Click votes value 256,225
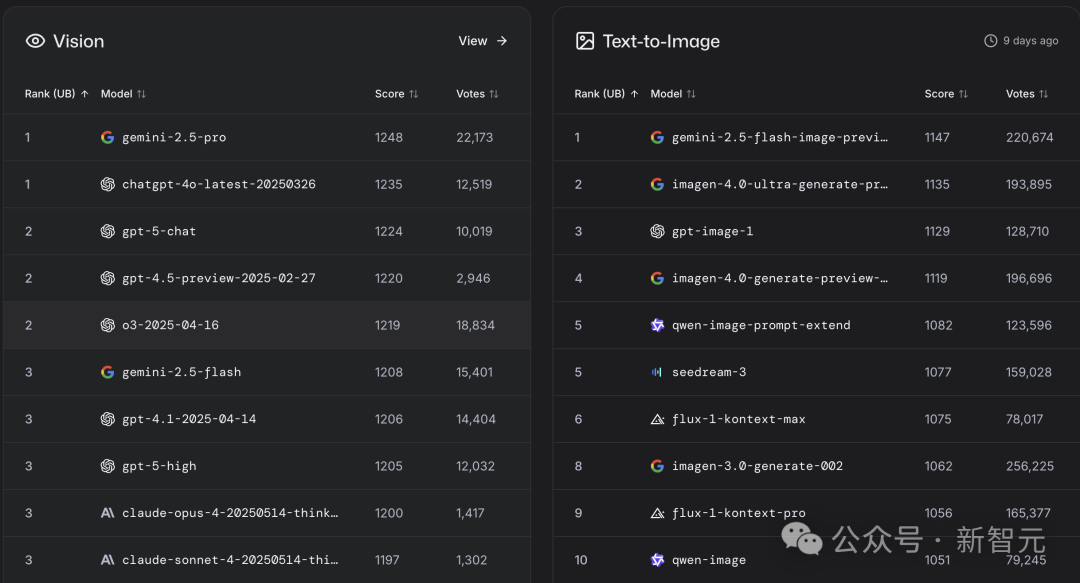1080x583 pixels. point(1029,466)
